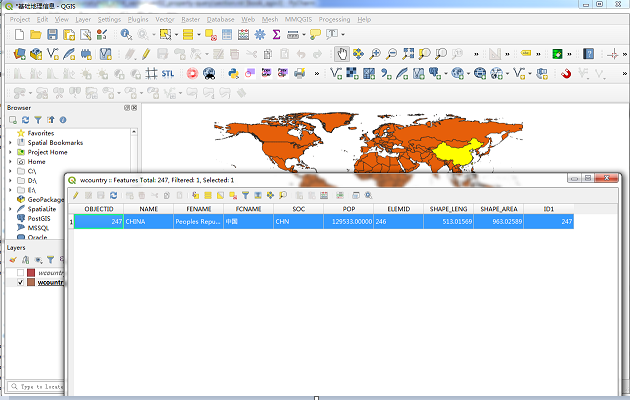Move selection to top in attribute table
Viewport: 630px width, 400px height.
point(258,196)
